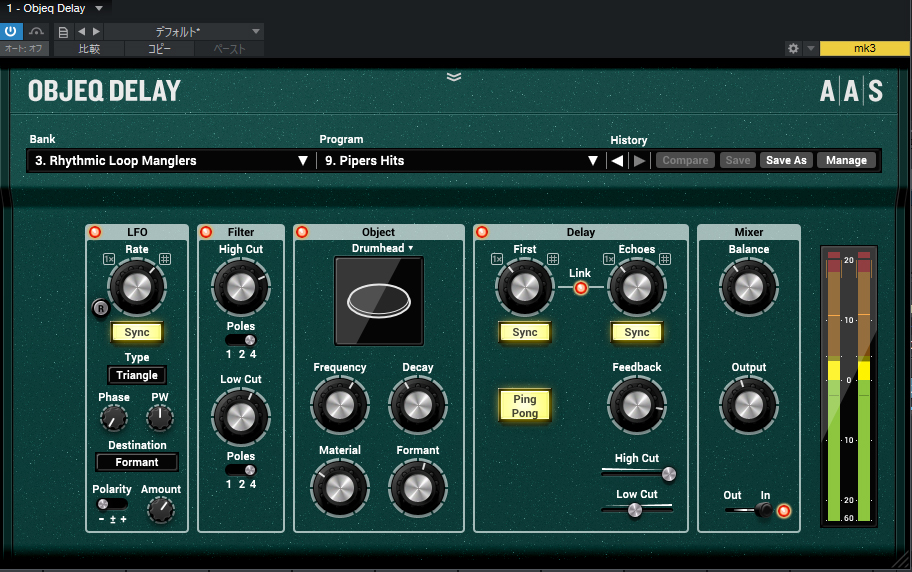Viewport: 912px width, 572px height.
Task: Click the grid icon beside LFO Rate
Action: point(165,259)
